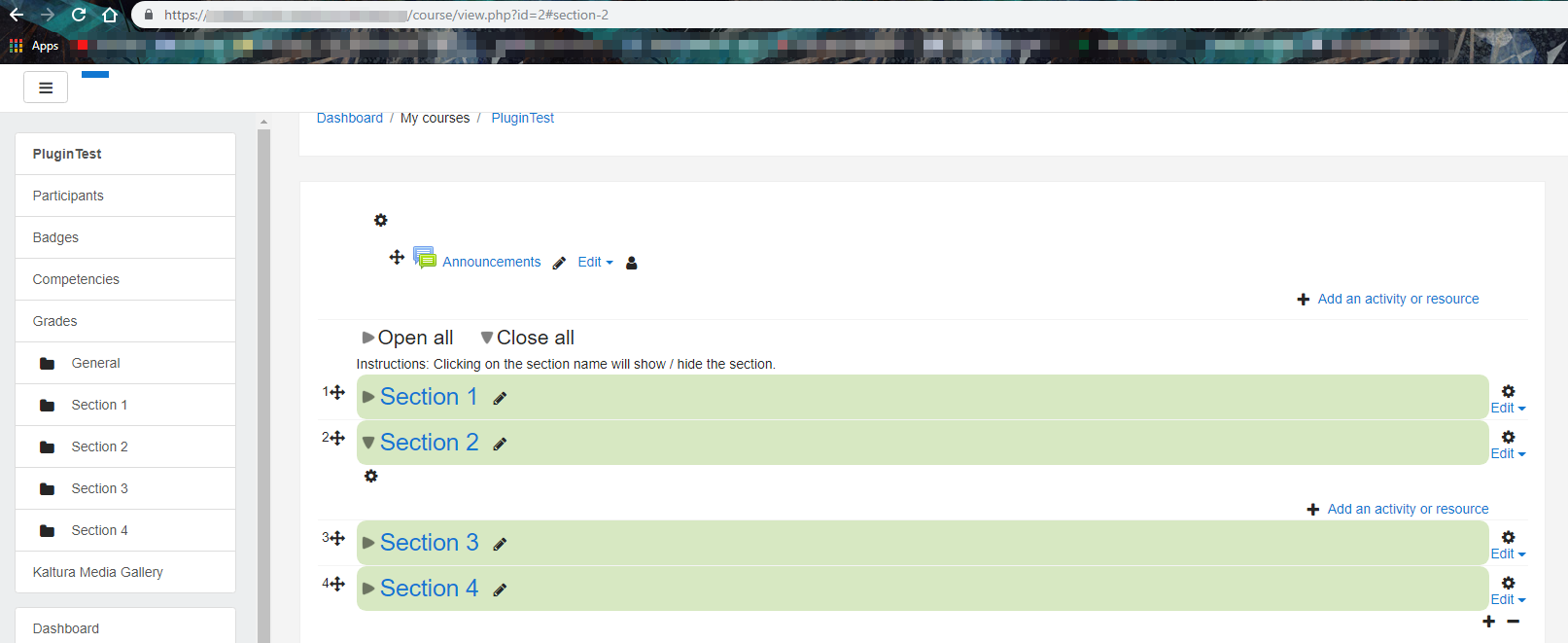Open the hamburger navigation drawer menu

pos(46,88)
